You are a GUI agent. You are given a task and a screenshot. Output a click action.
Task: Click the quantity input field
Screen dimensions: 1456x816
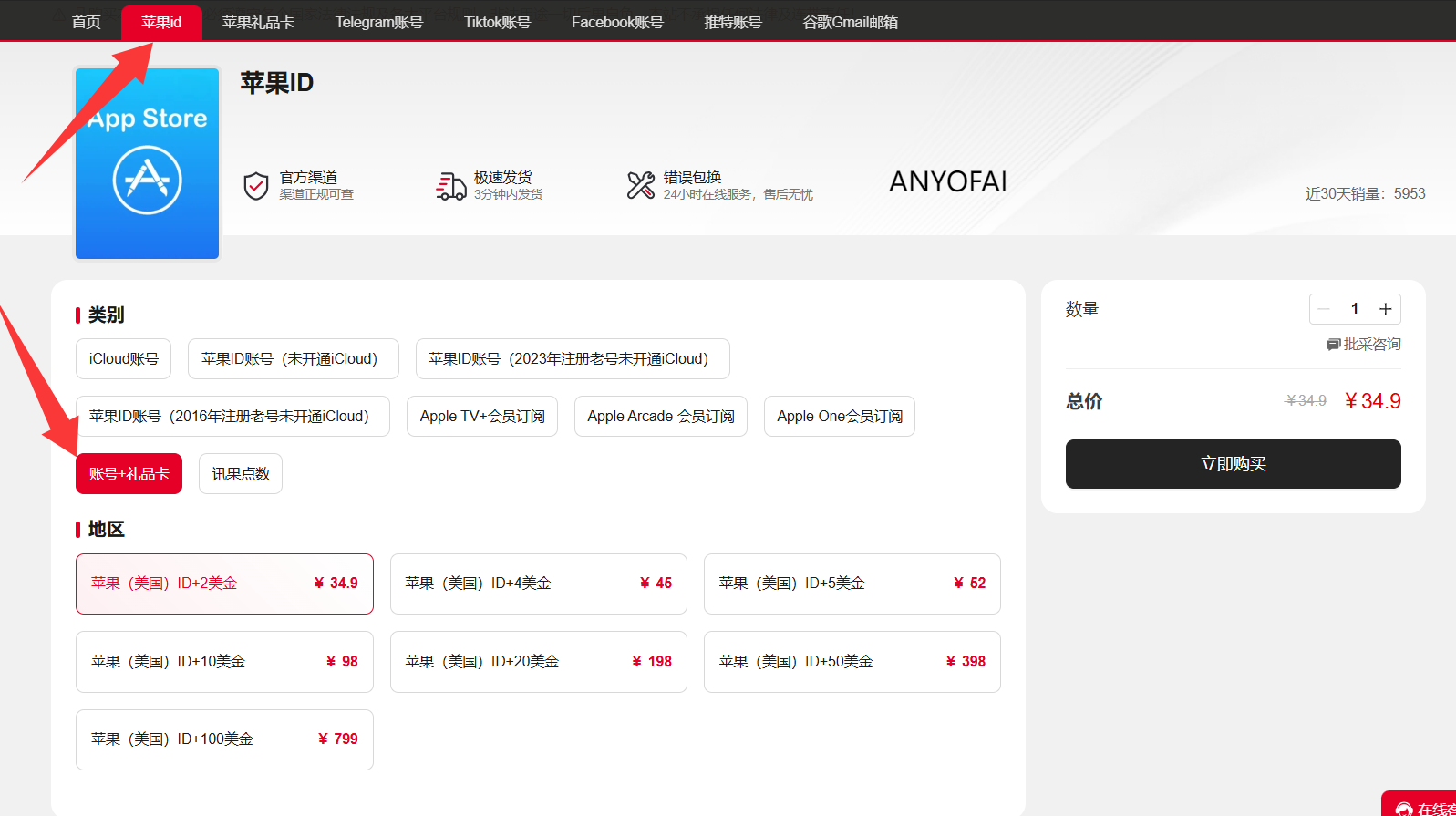1355,309
